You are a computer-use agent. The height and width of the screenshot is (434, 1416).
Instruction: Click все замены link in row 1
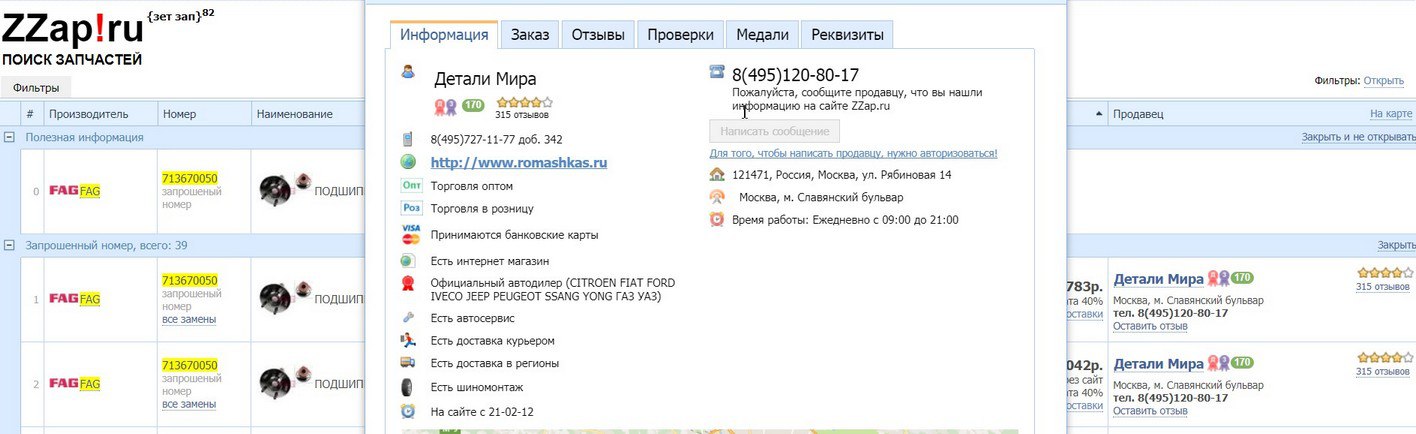pos(189,319)
